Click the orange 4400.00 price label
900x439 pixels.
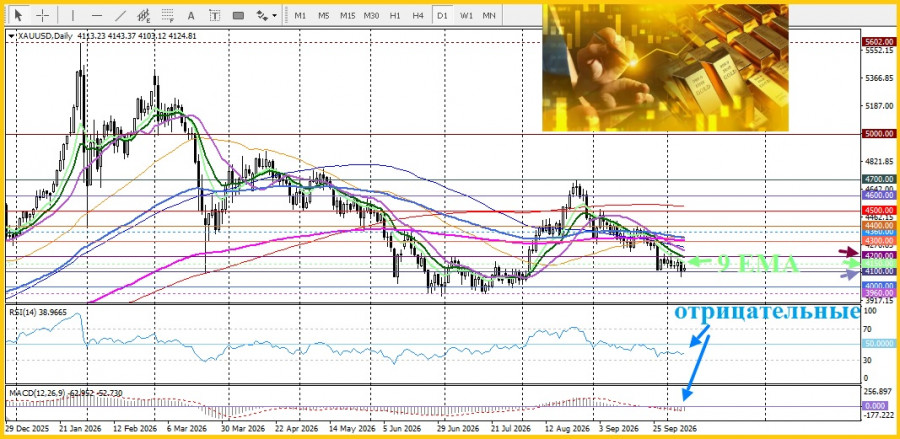[x=879, y=226]
